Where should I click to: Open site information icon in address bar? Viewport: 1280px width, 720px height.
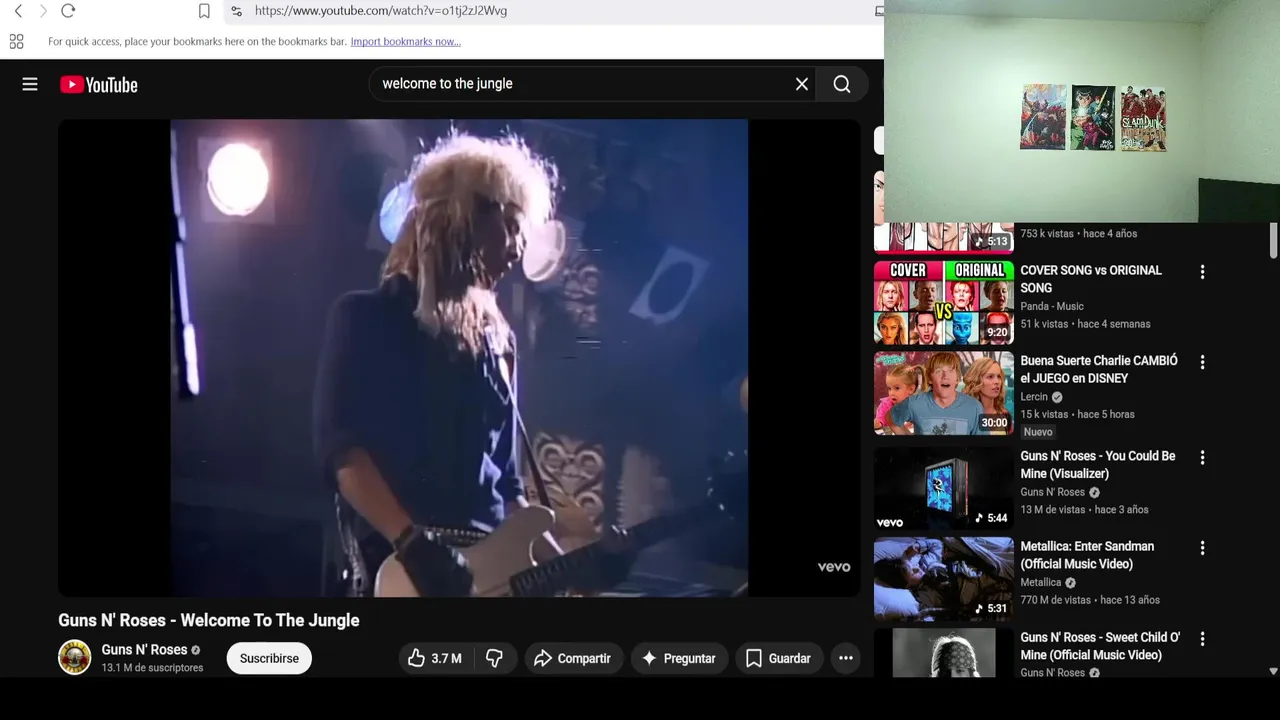(236, 11)
